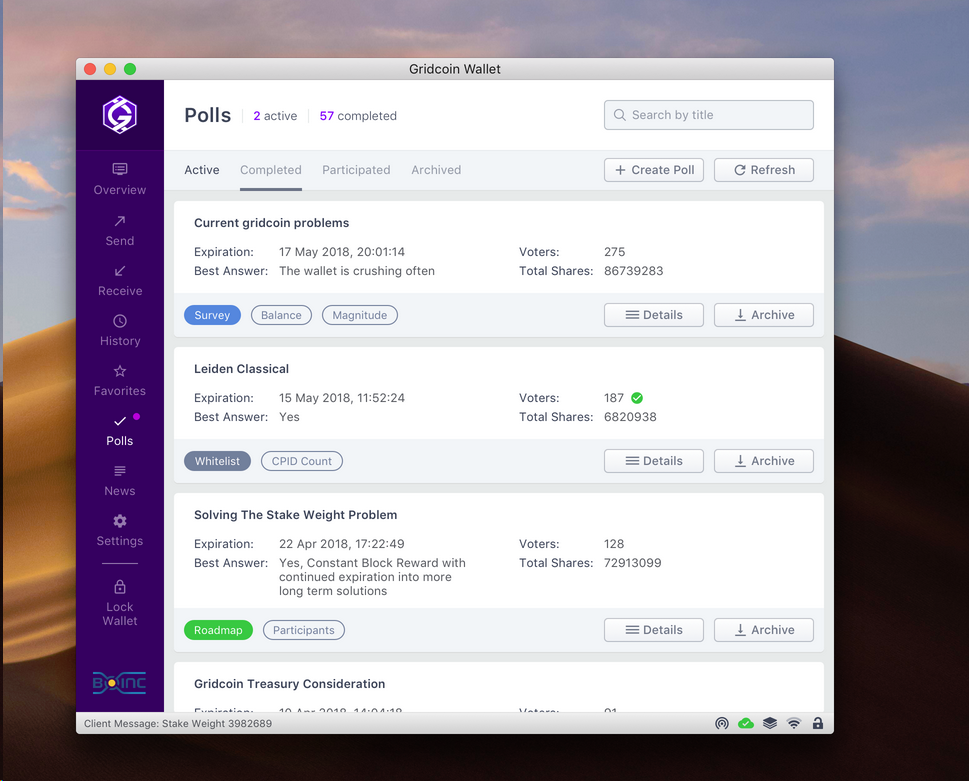View Details of Solving The Stake Weight Problem
The height and width of the screenshot is (781, 969).
click(x=654, y=630)
